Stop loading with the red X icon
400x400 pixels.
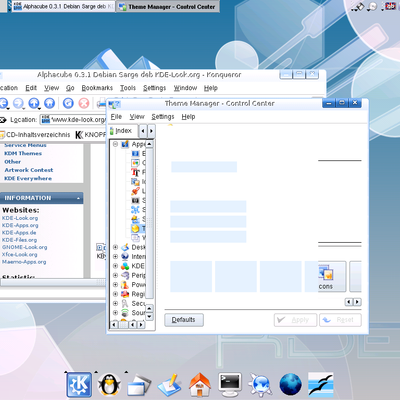coord(84,103)
